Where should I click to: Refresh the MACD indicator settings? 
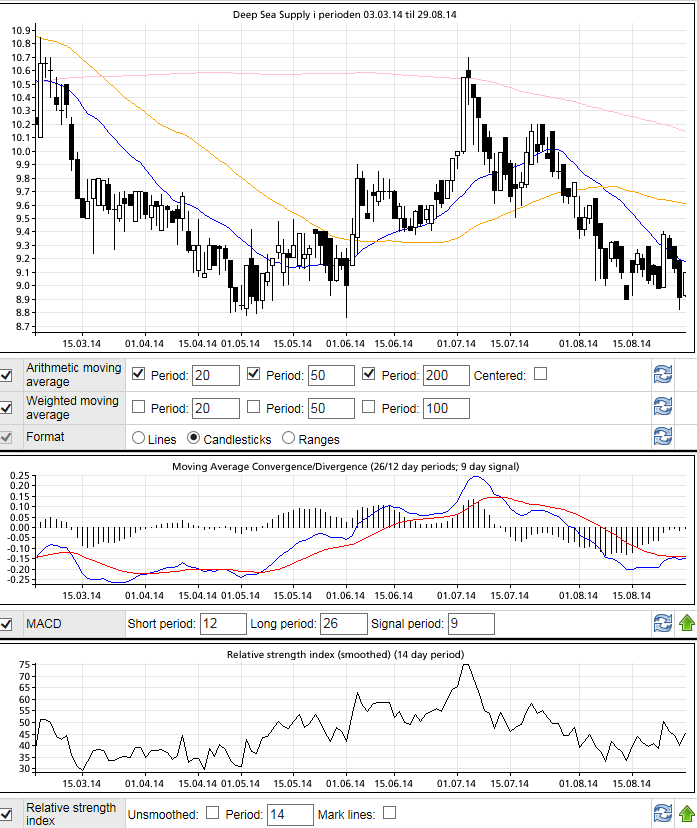coord(661,623)
